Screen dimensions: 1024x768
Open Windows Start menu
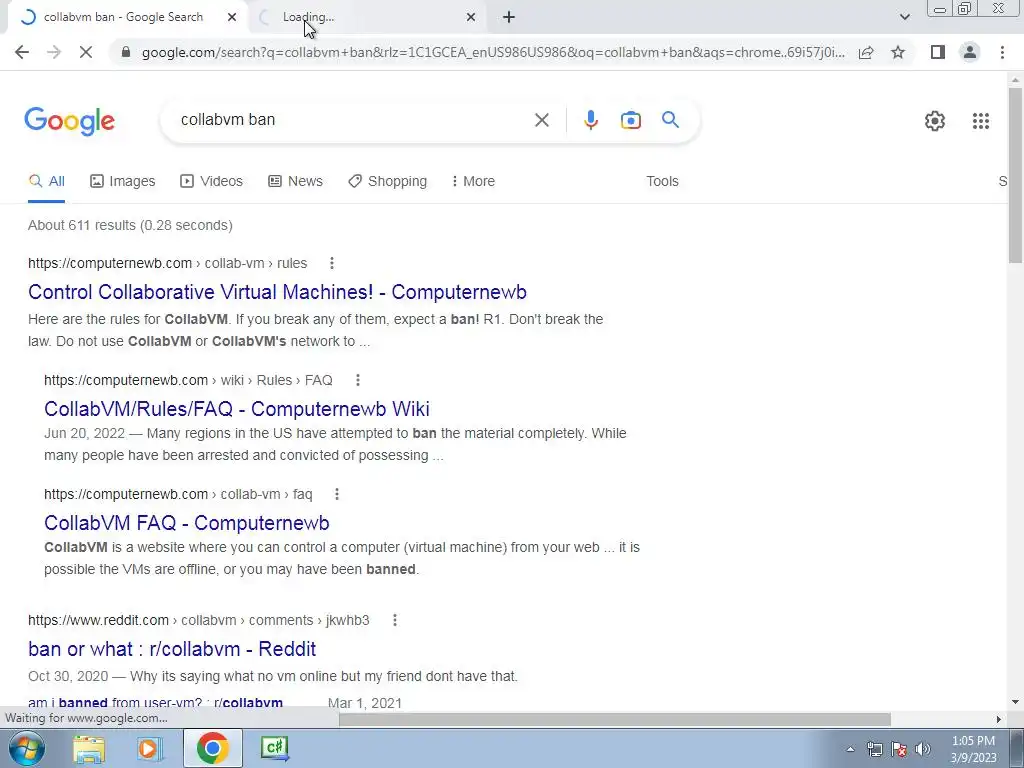[26, 748]
